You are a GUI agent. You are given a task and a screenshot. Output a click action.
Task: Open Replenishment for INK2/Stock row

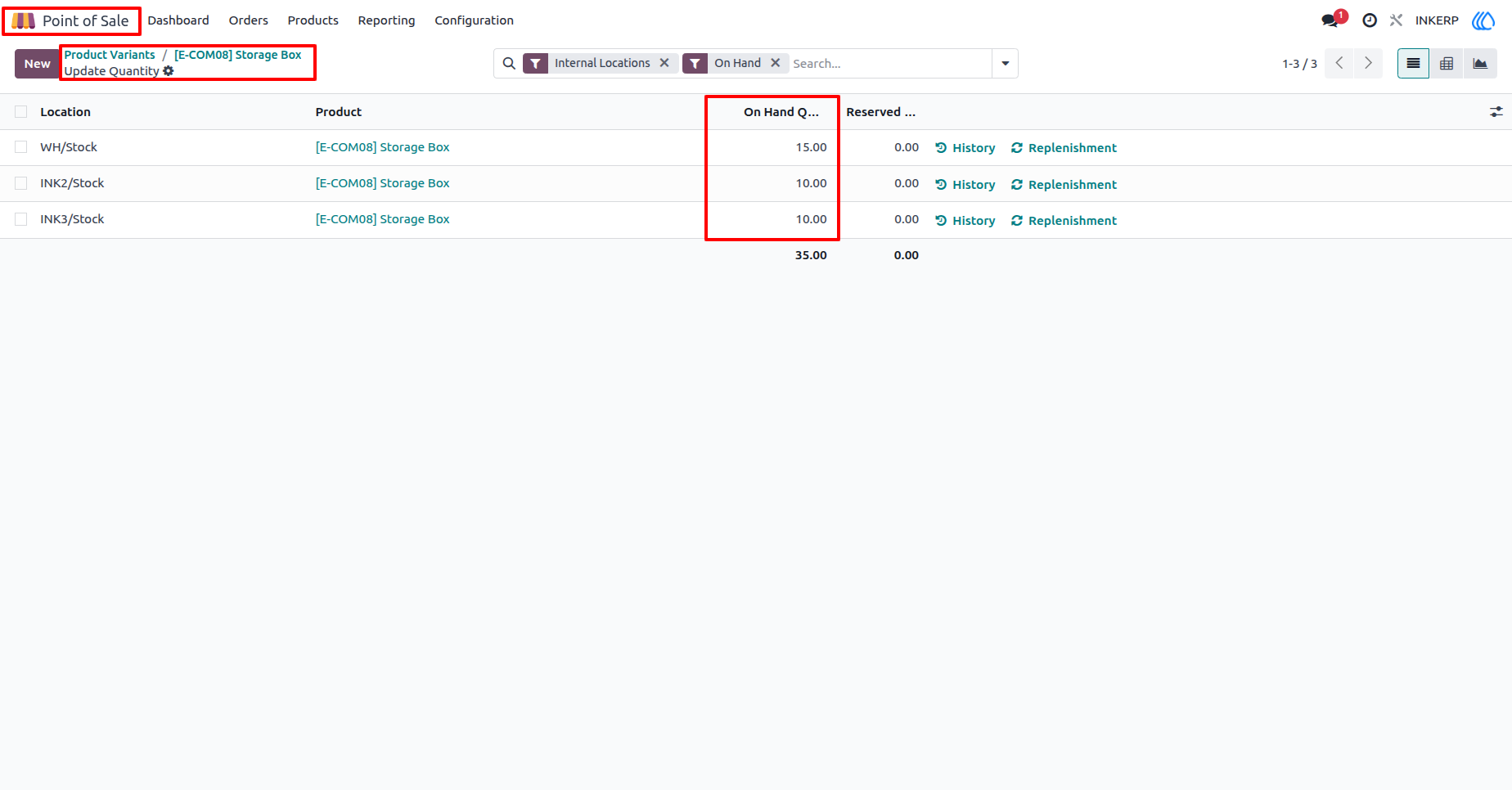1064,185
